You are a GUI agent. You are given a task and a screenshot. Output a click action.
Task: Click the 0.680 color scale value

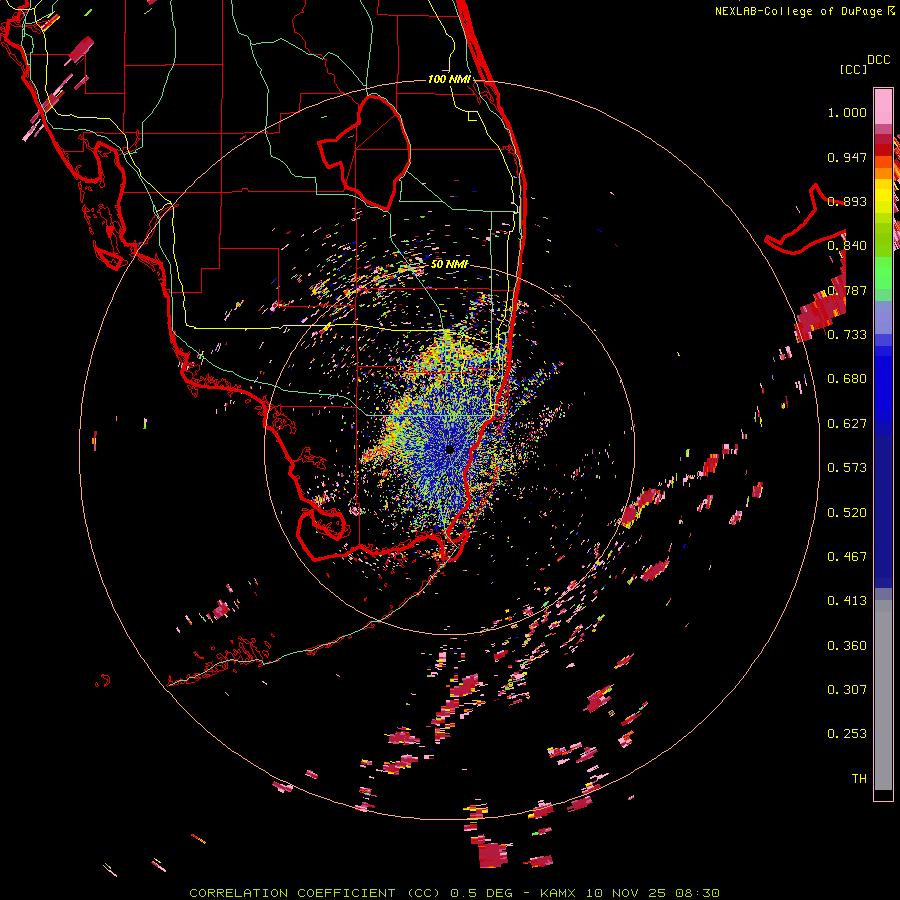pos(847,379)
